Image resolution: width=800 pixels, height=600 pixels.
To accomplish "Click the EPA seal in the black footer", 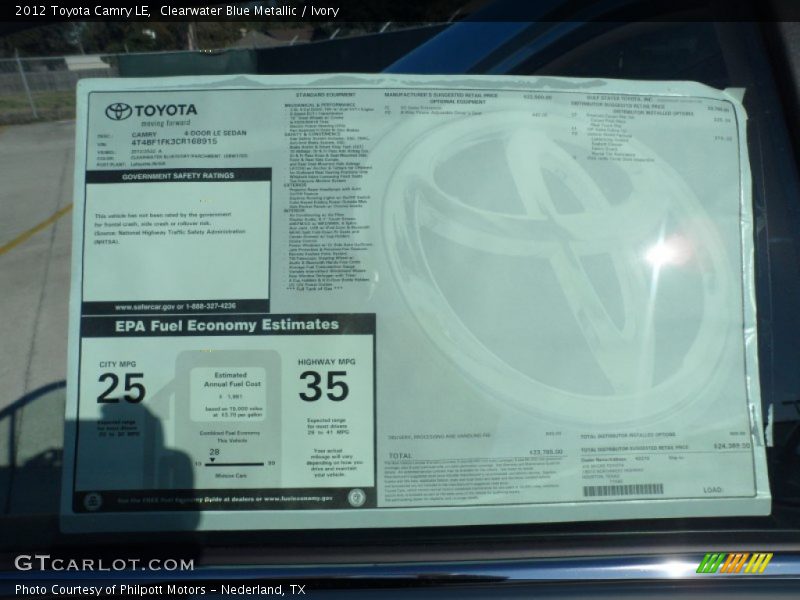I will [x=93, y=499].
